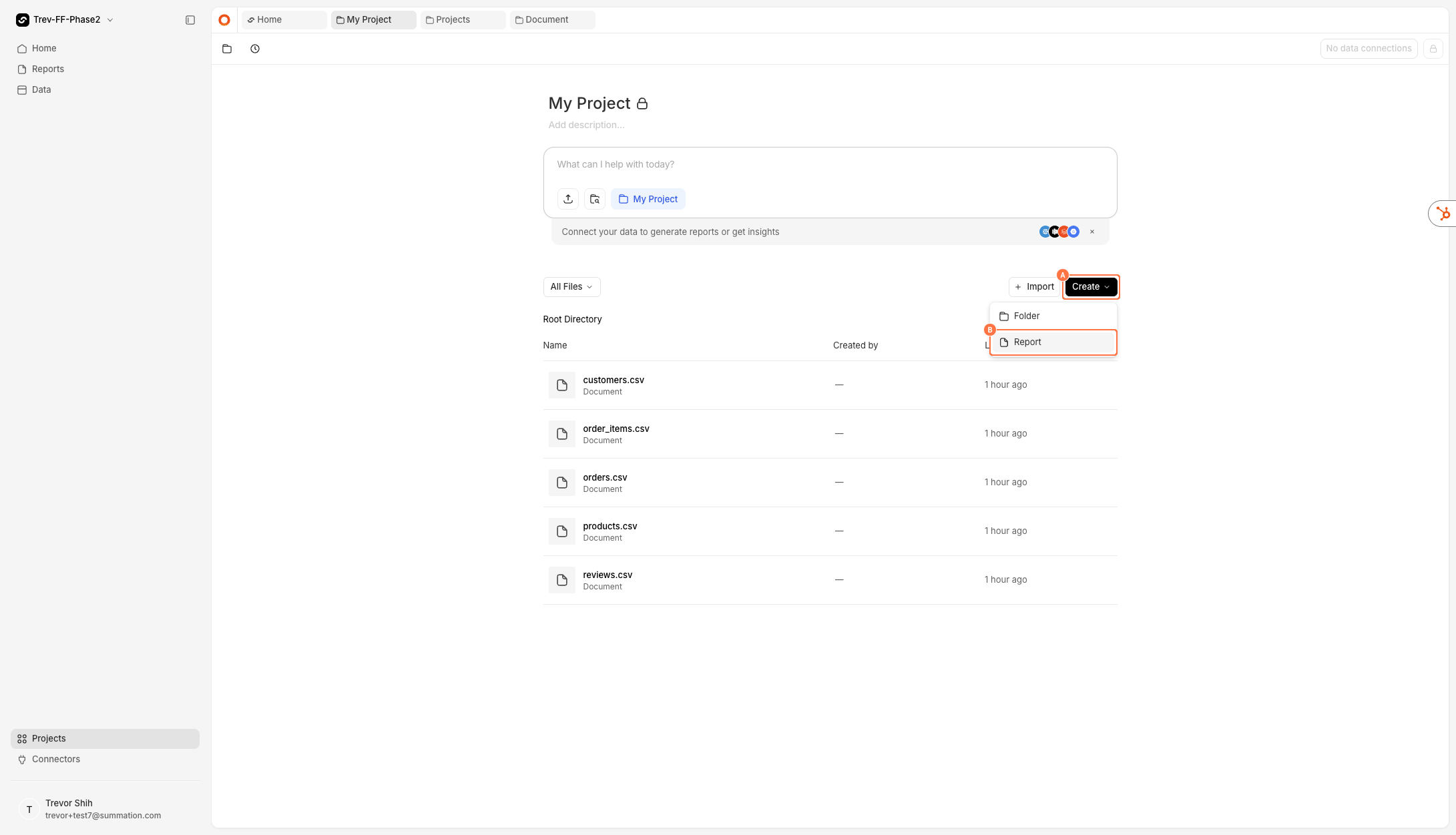Open the Create dropdown button
1456x835 pixels.
pyautogui.click(x=1091, y=287)
